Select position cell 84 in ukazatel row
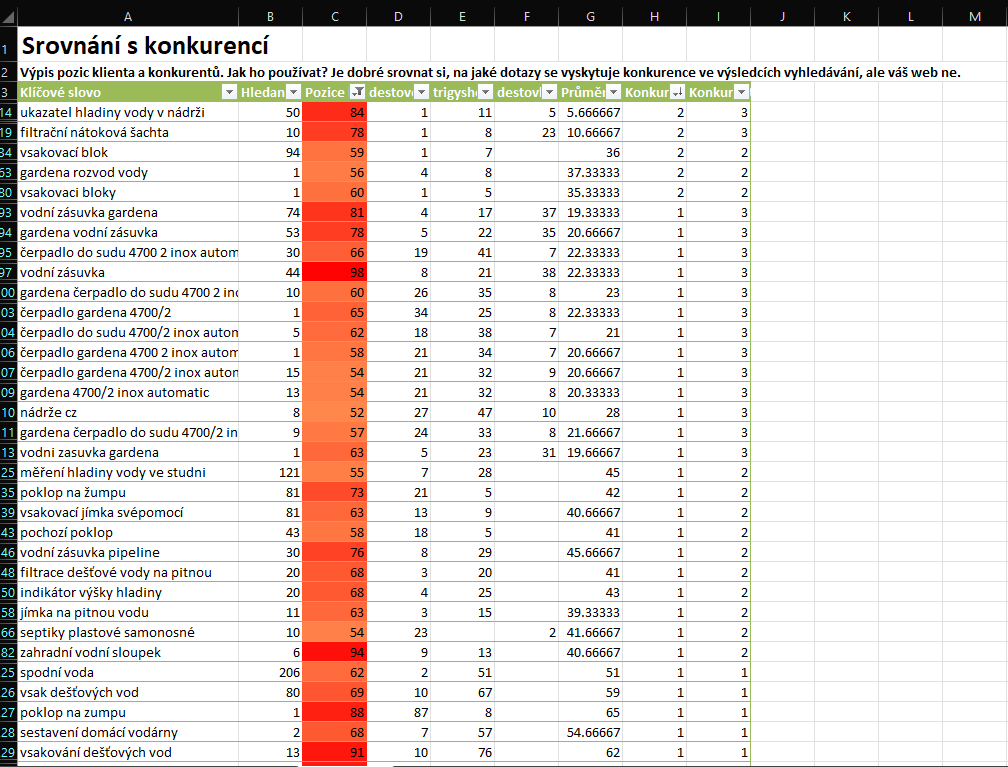This screenshot has height=767, width=1008. [x=334, y=113]
